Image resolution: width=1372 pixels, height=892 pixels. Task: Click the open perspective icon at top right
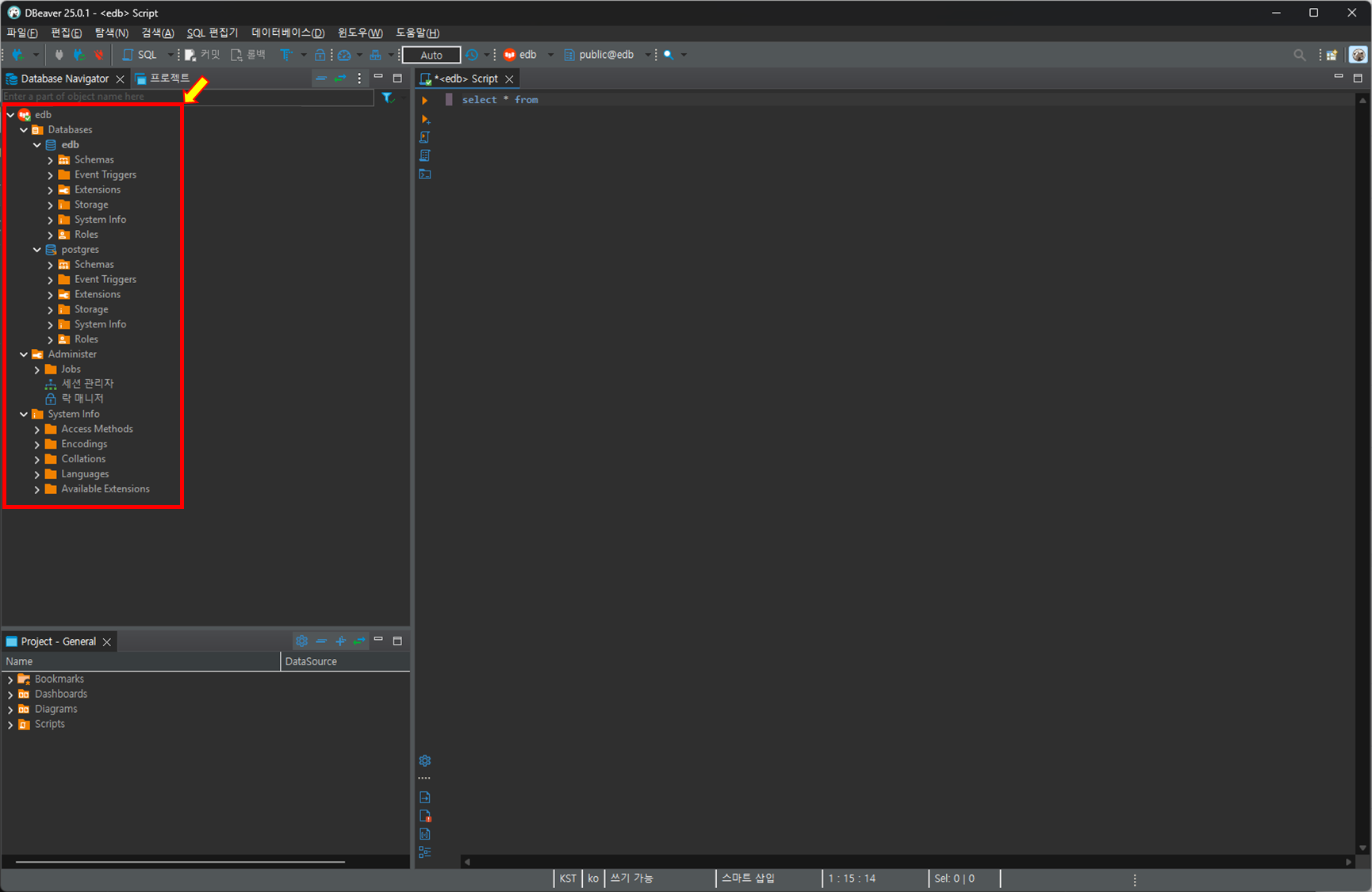pyautogui.click(x=1332, y=55)
